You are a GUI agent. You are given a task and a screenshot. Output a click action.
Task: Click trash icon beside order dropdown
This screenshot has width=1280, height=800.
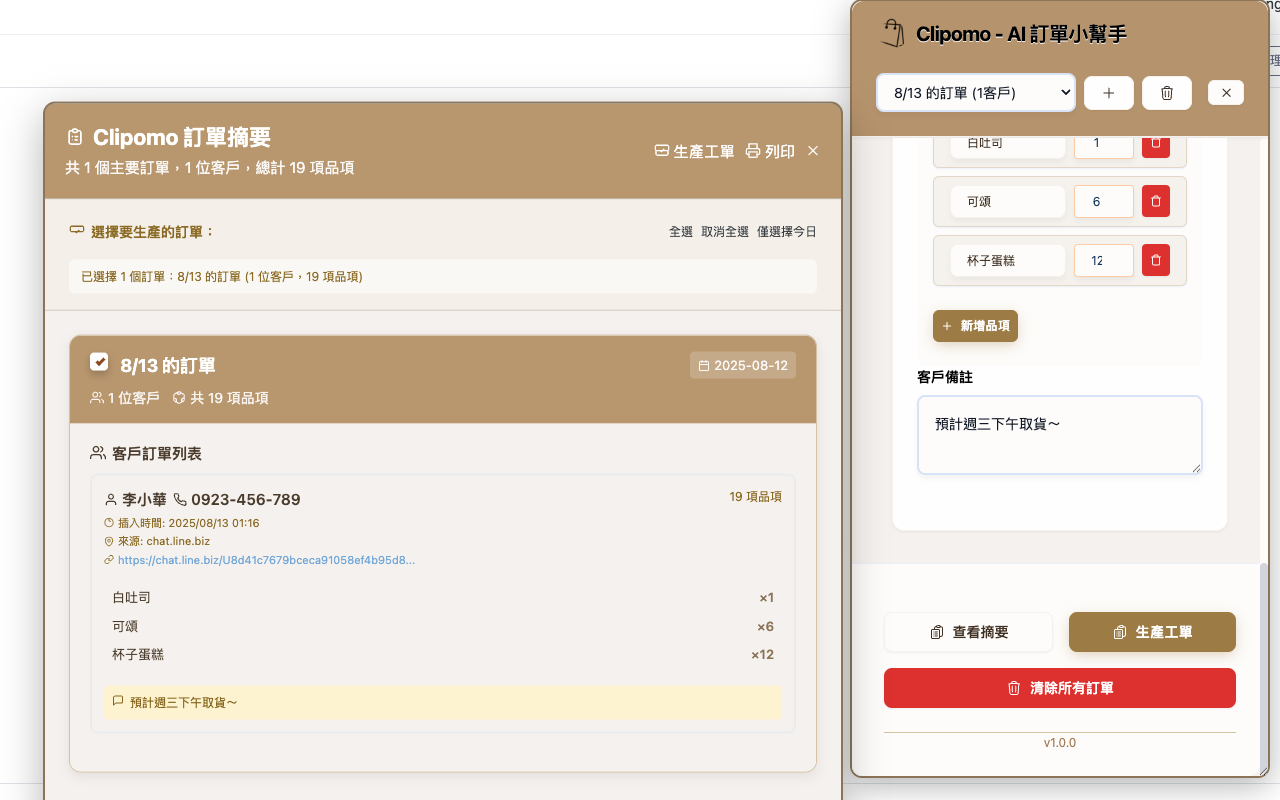tap(1166, 93)
